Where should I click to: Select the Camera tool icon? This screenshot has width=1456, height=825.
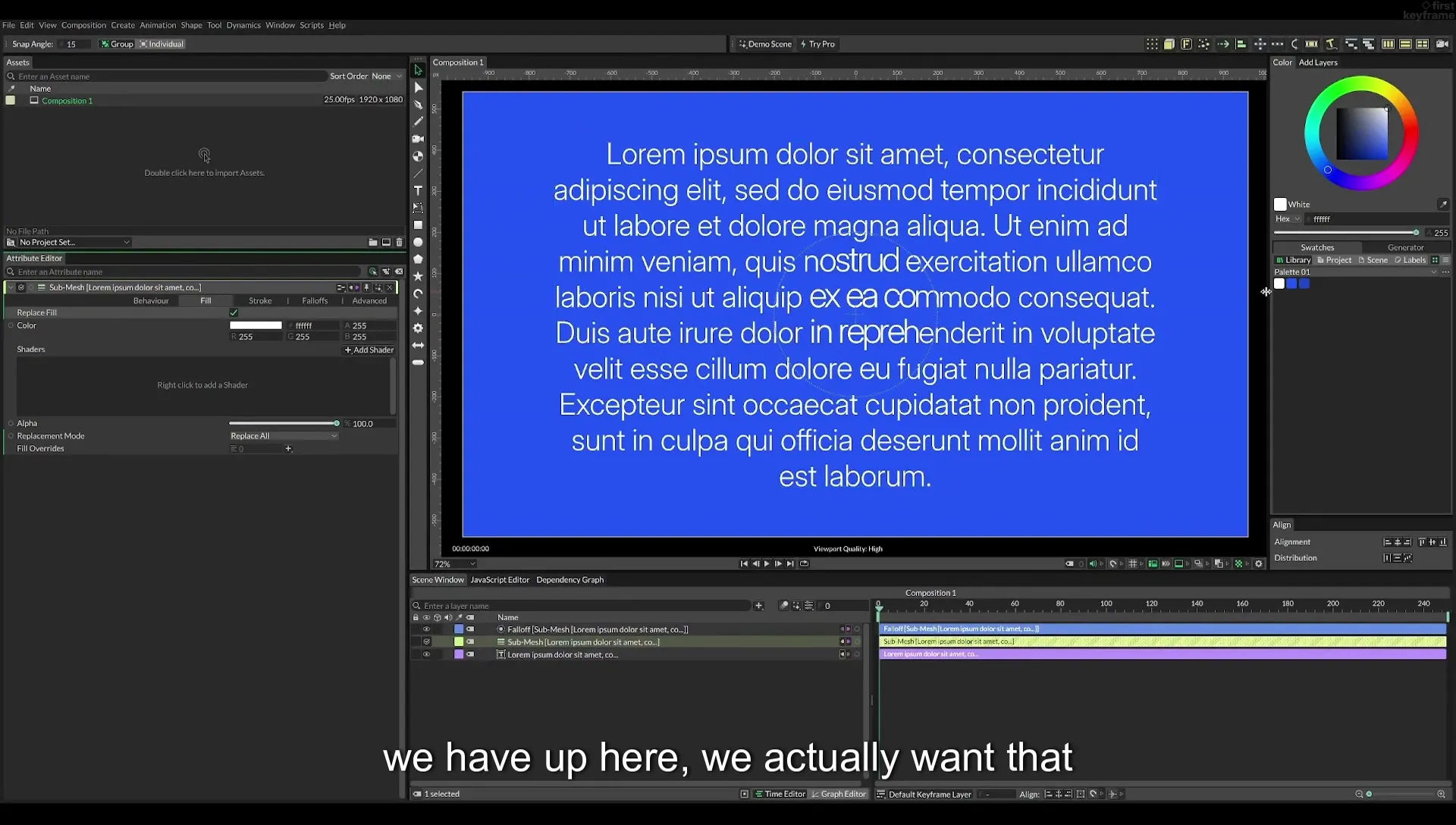[418, 139]
